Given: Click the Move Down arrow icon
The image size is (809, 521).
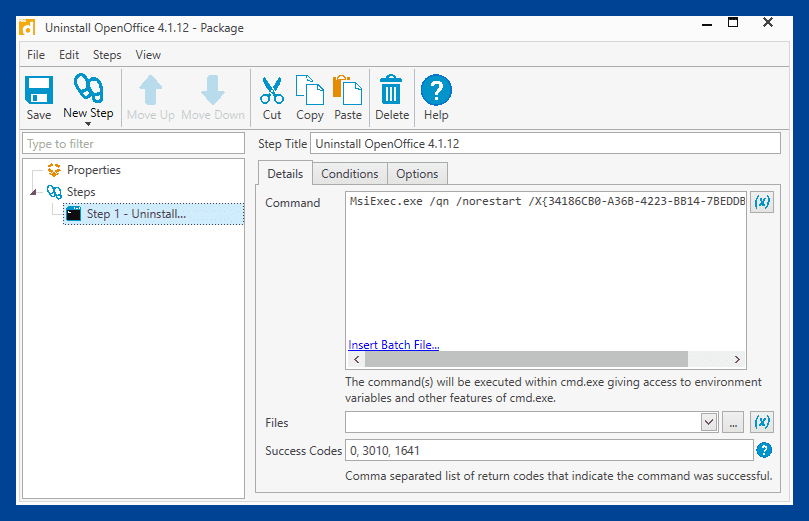Looking at the screenshot, I should (213, 90).
